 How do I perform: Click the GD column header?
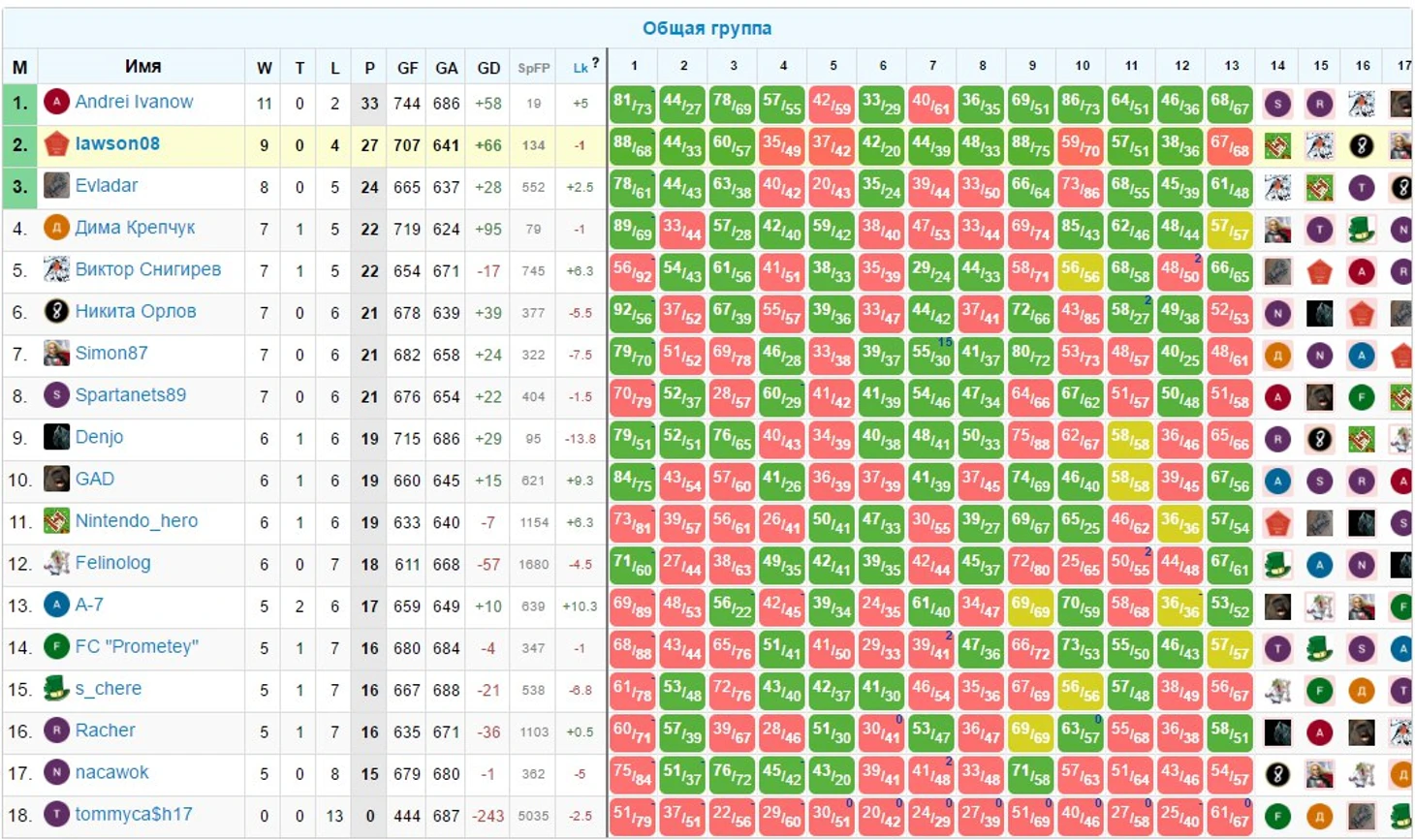point(488,68)
